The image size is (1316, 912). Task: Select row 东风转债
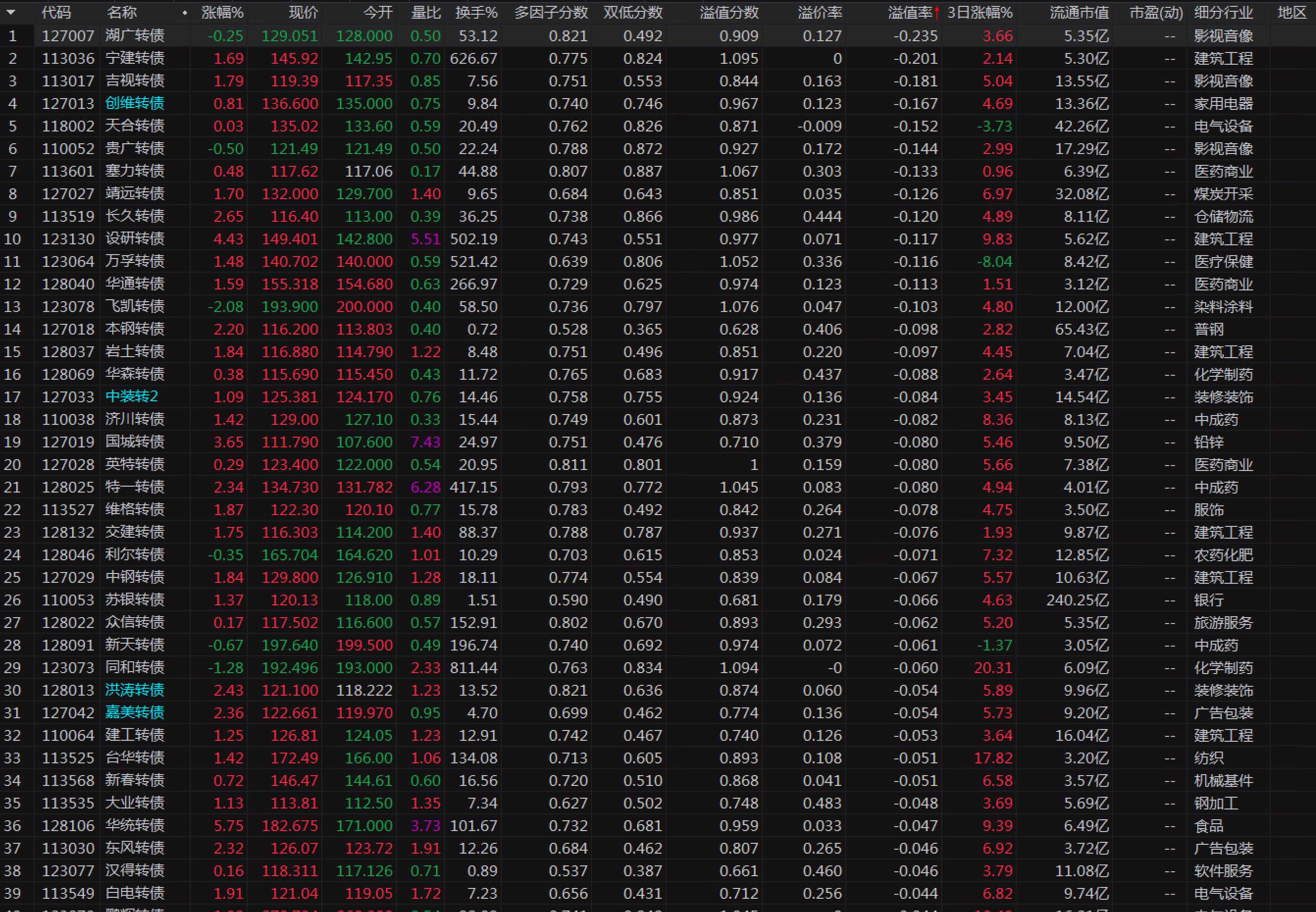[x=658, y=849]
